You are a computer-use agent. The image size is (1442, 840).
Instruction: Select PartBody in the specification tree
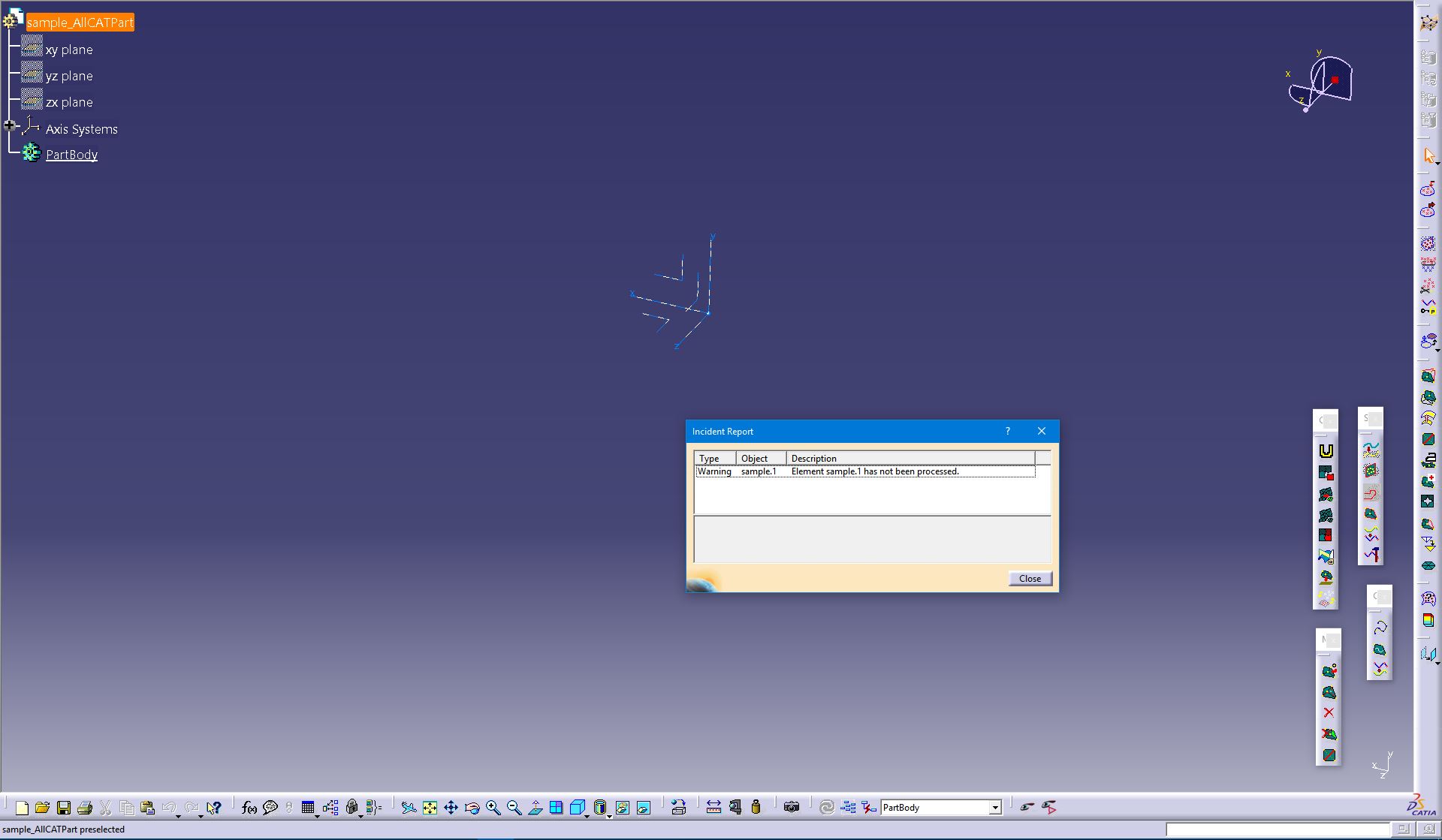coord(71,155)
